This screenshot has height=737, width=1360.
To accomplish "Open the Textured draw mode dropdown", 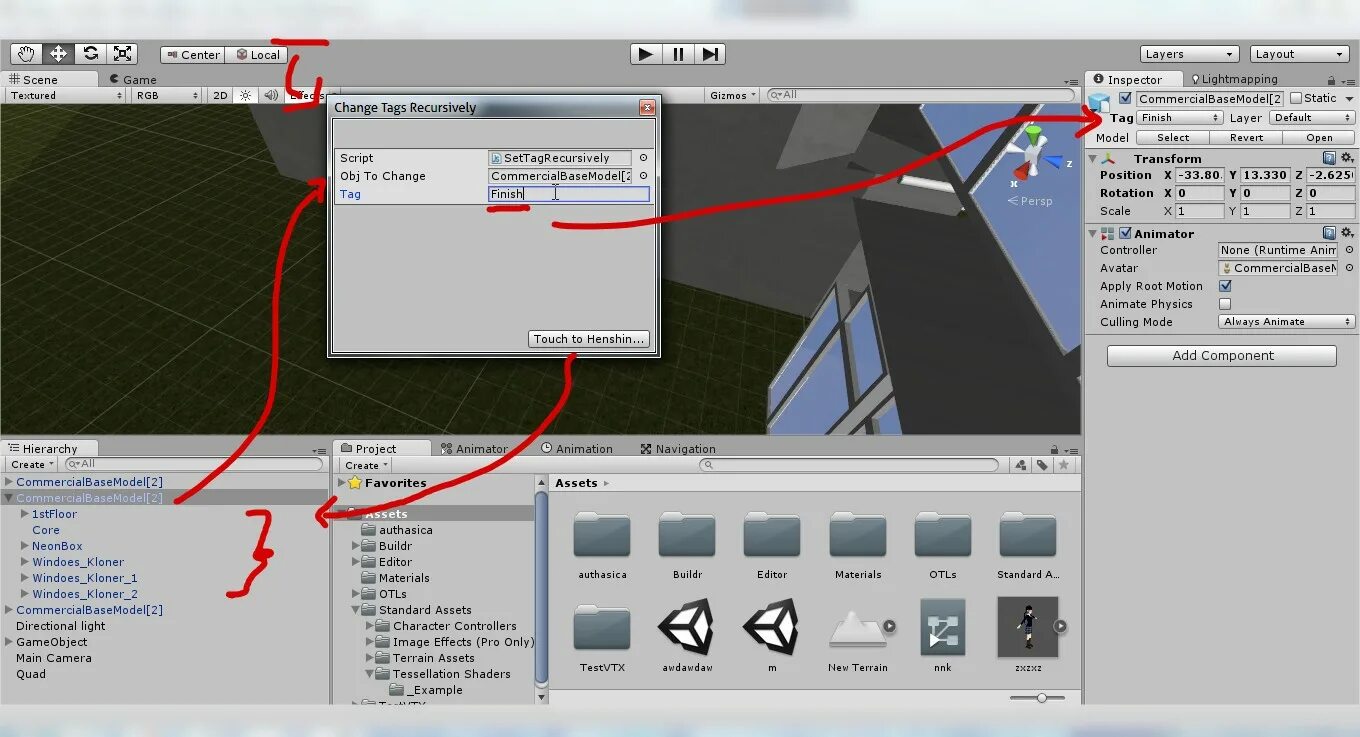I will click(65, 96).
